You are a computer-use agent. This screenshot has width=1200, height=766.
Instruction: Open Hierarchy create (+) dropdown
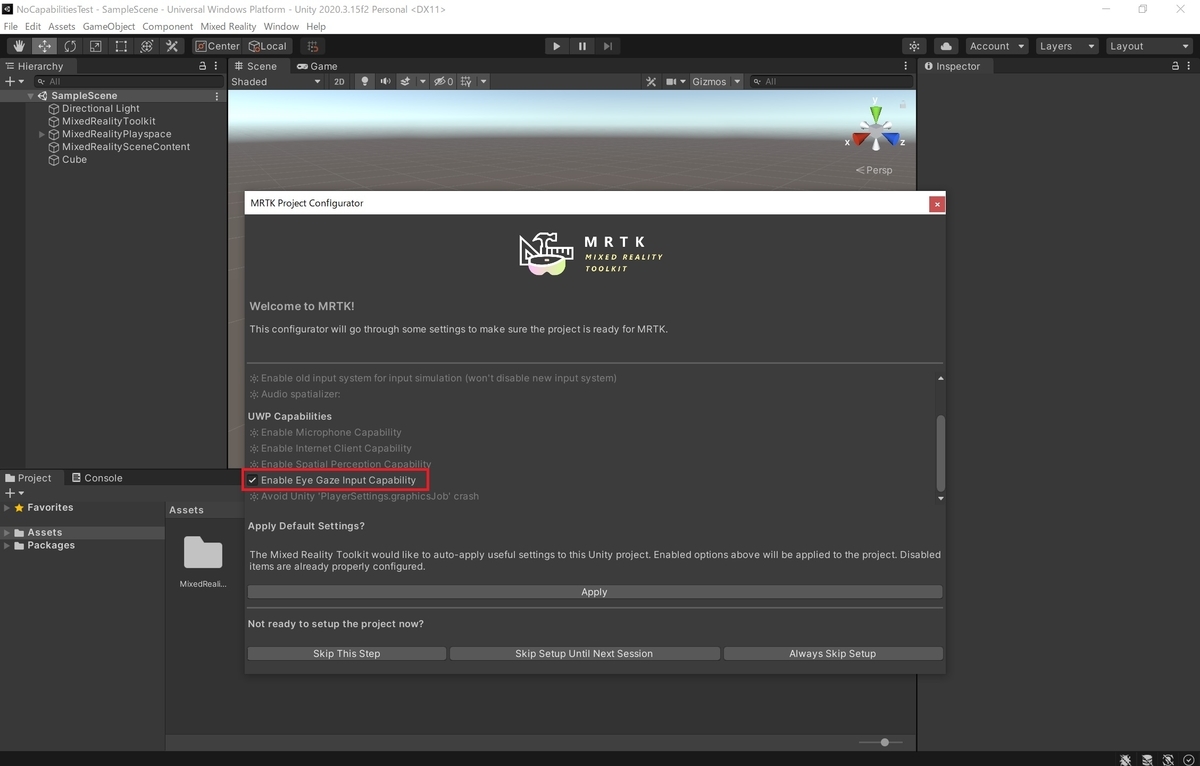[x=13, y=81]
